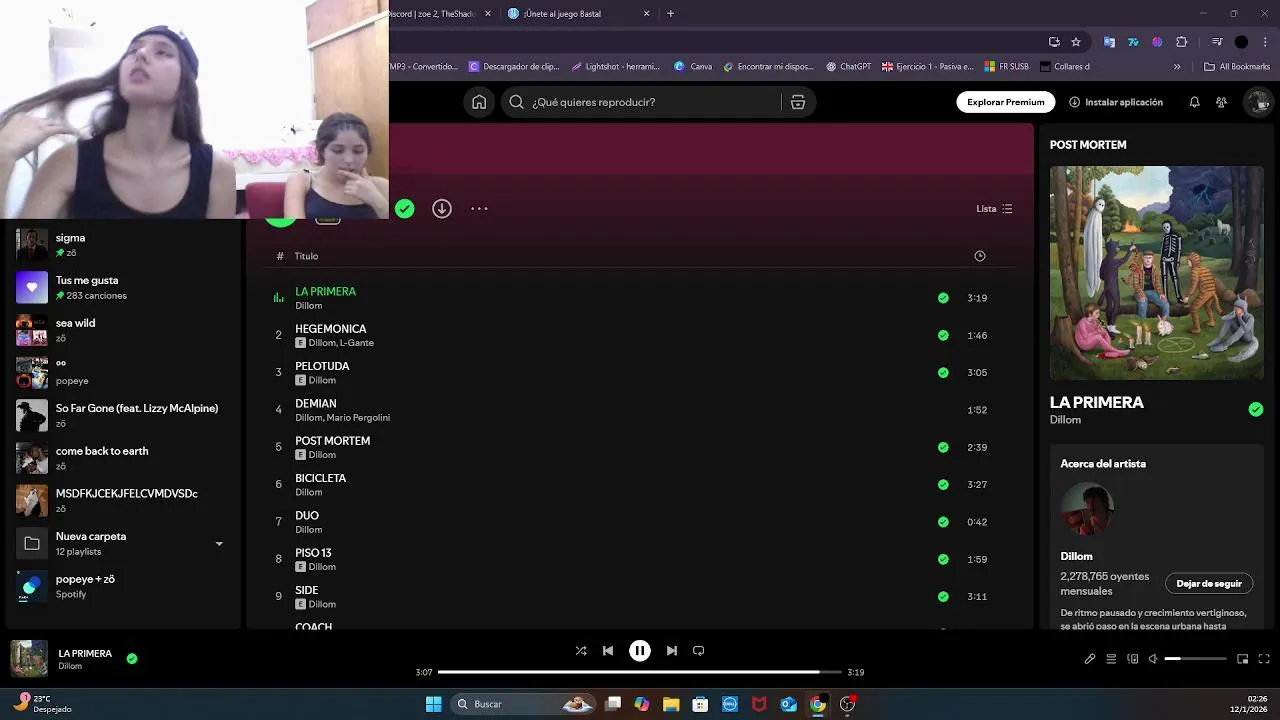Open Dillom artist link under LA PRIMERA title
The height and width of the screenshot is (720, 1280).
click(x=1065, y=420)
